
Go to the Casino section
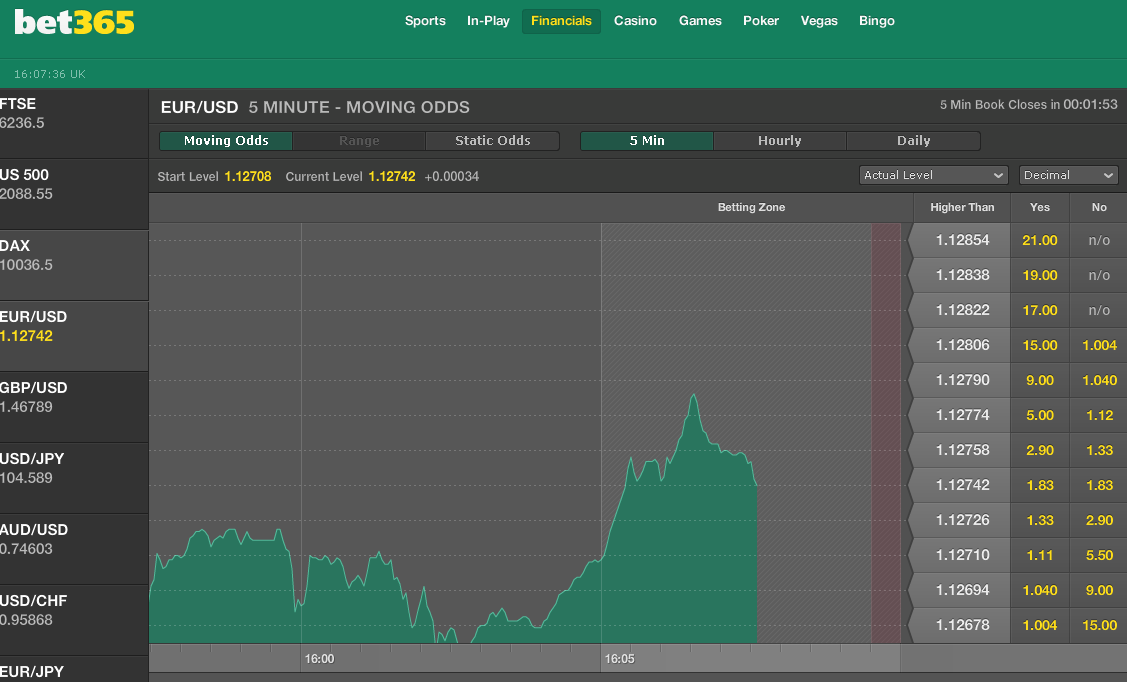[635, 21]
